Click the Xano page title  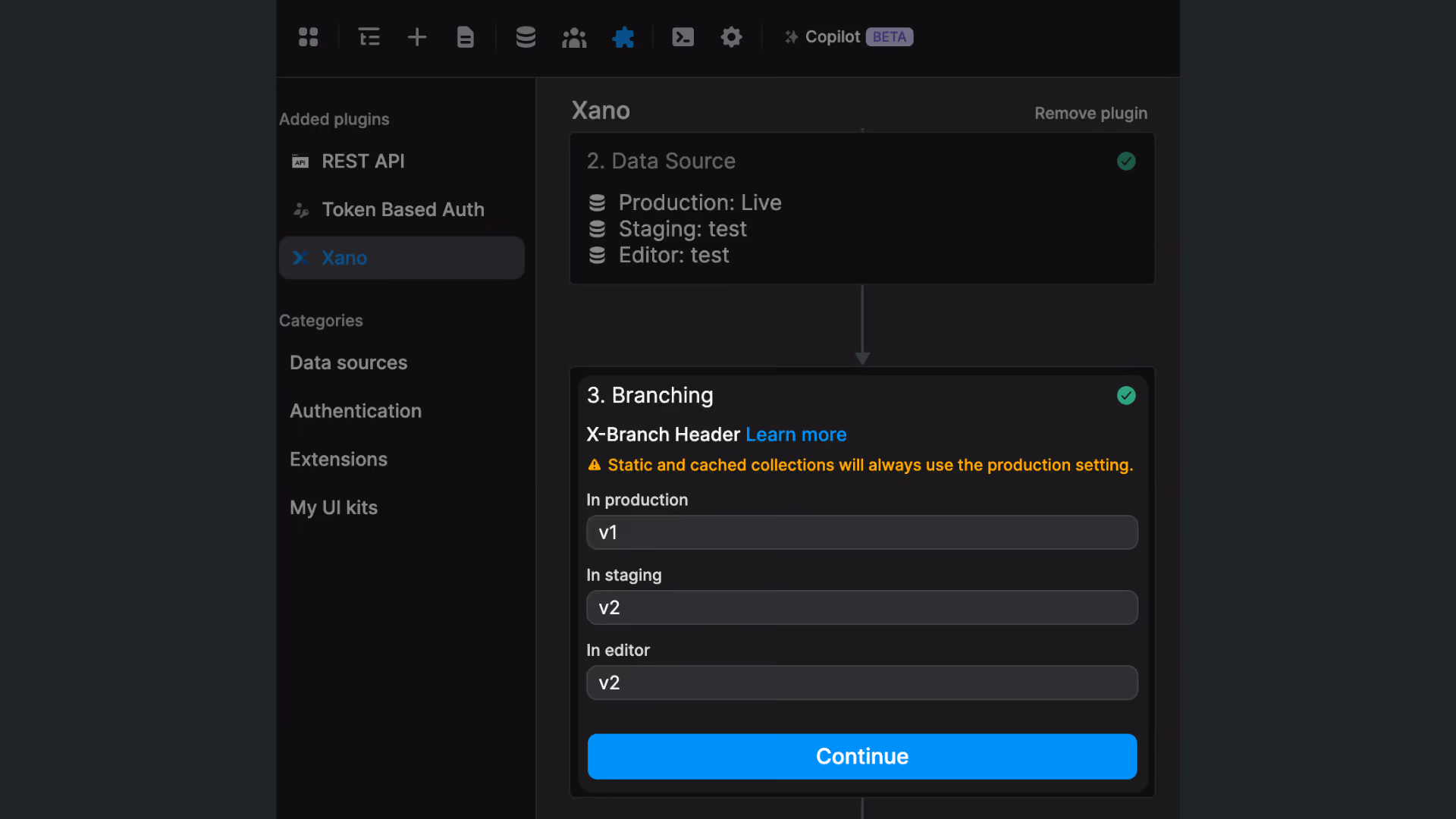(601, 111)
